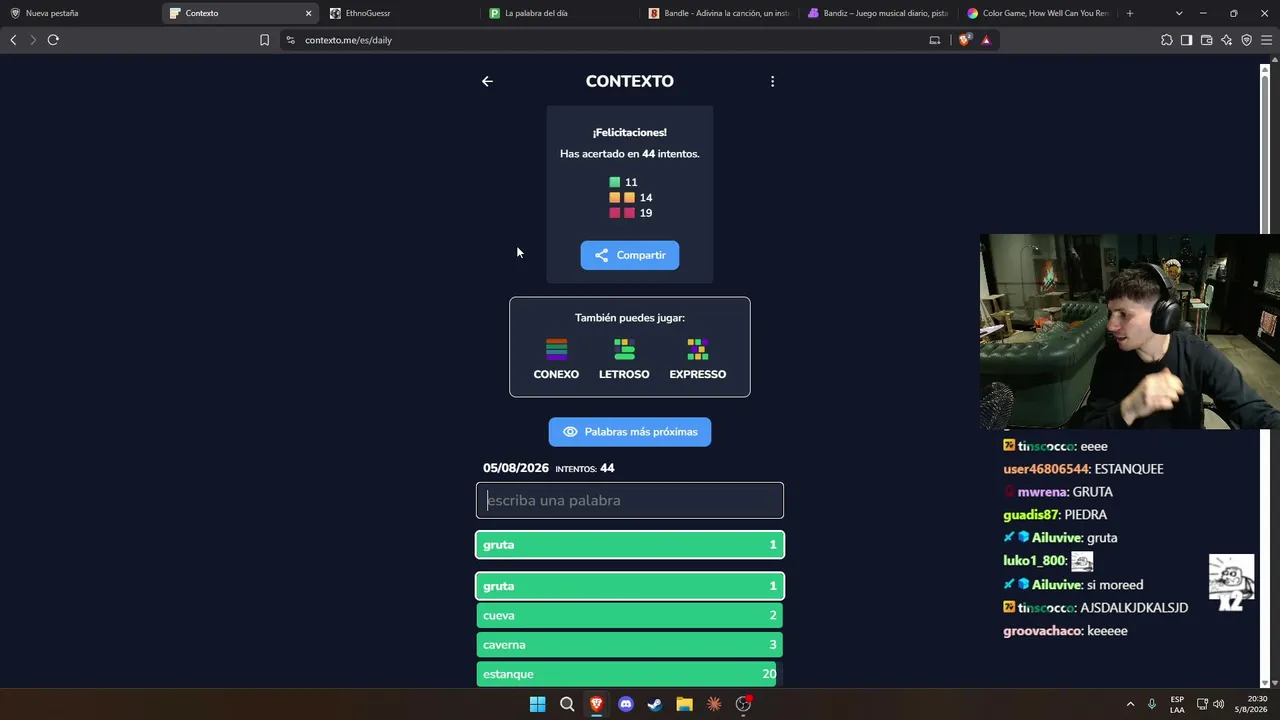Screen dimensions: 1280x720
Task: Open Steam from the taskbar
Action: pos(655,704)
